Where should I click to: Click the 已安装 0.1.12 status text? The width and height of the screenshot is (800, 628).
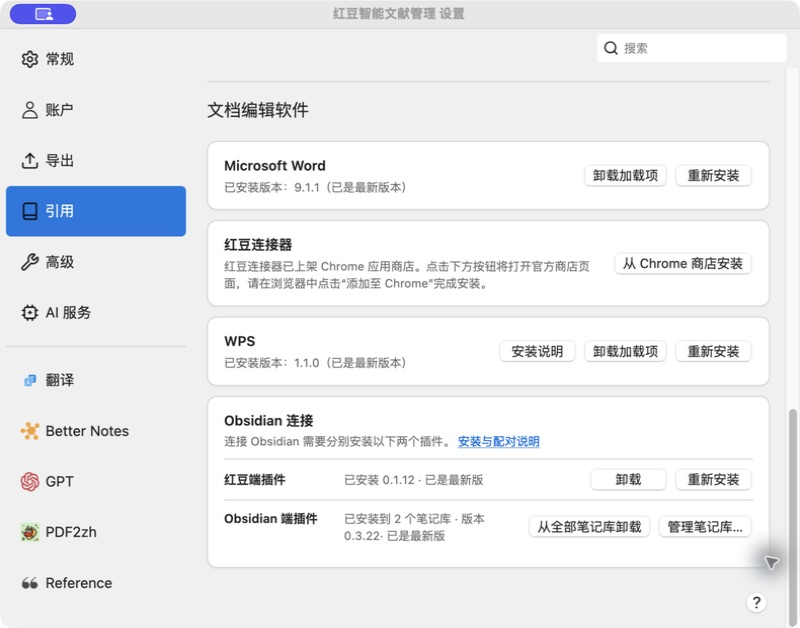413,480
